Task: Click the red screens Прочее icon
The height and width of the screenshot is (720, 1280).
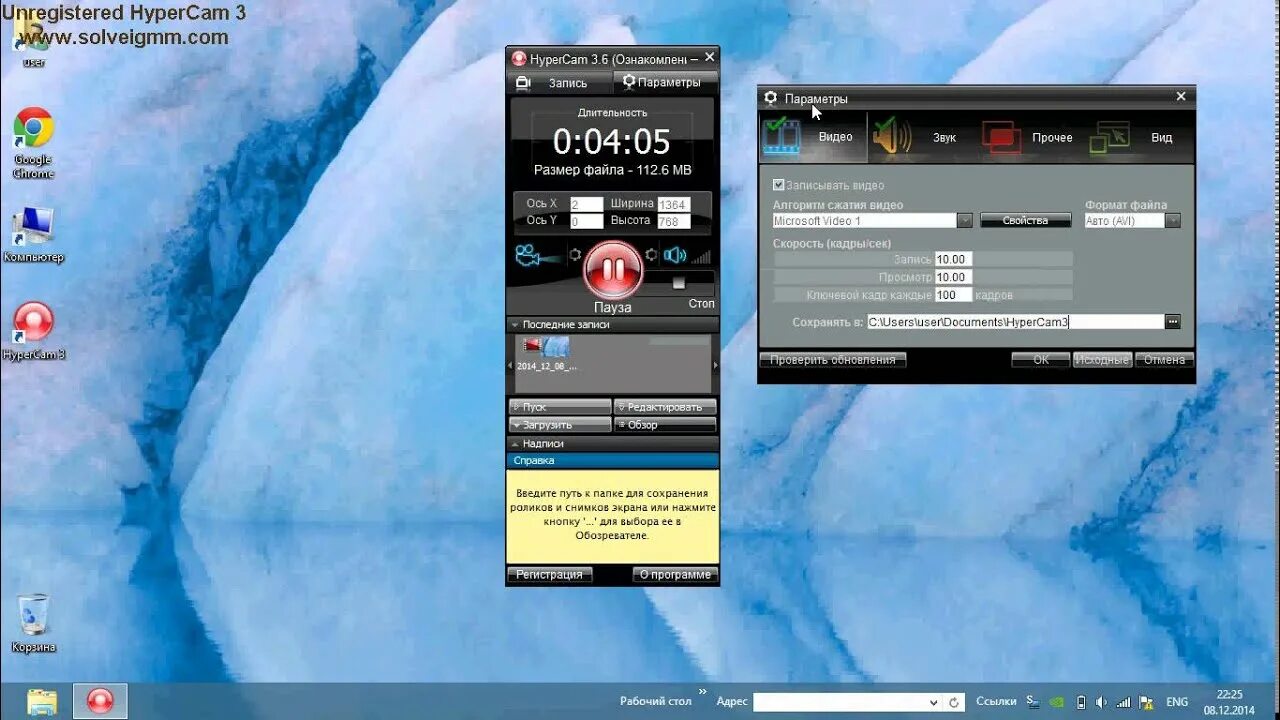Action: tap(1000, 137)
